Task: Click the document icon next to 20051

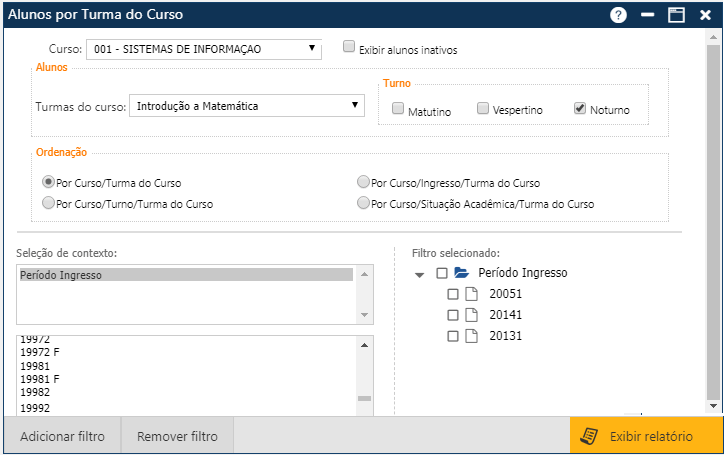Action: 472,295
